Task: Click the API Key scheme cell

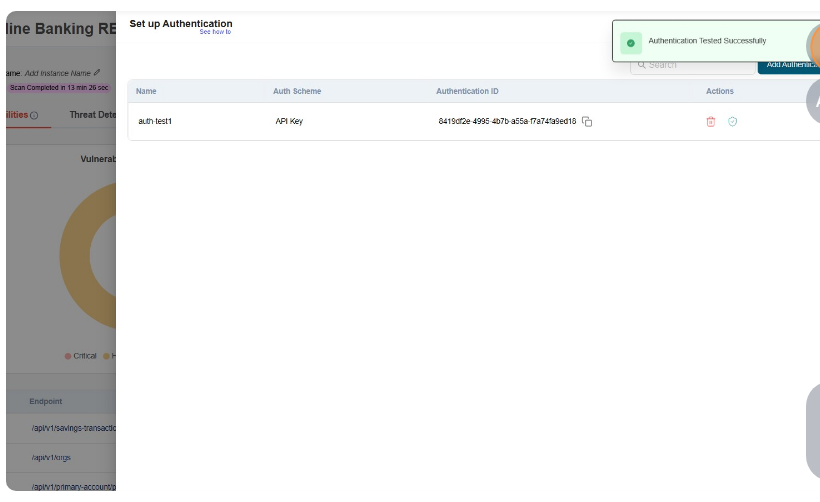Action: 289,121
